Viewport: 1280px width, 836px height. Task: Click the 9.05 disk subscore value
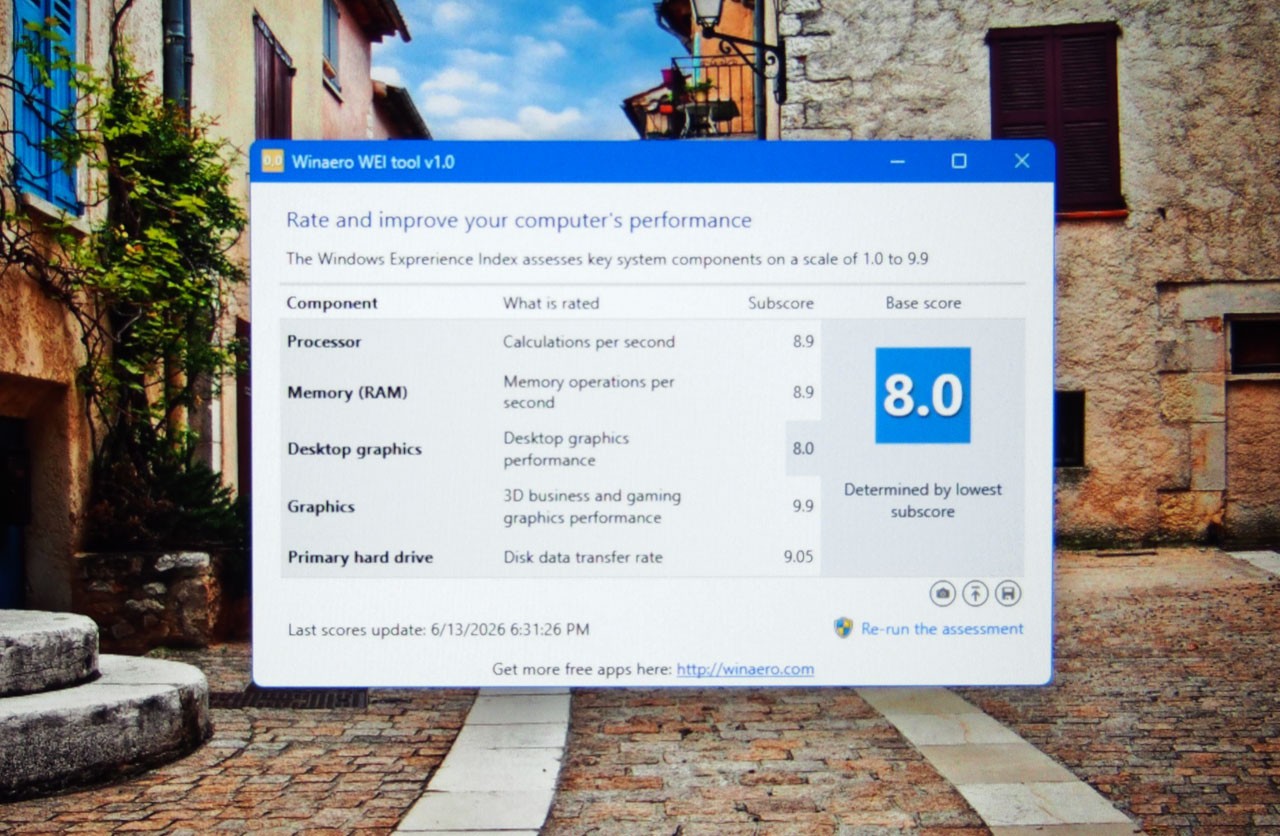click(798, 557)
